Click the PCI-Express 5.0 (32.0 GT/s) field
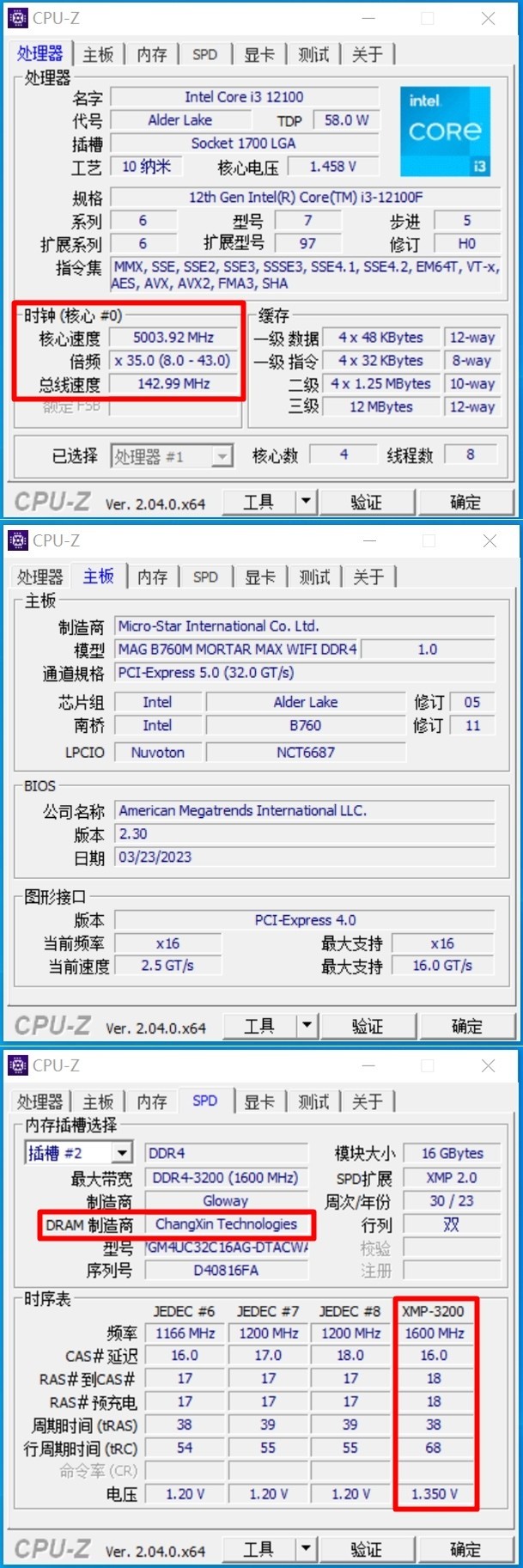Viewport: 523px width, 1568px height. (x=305, y=673)
